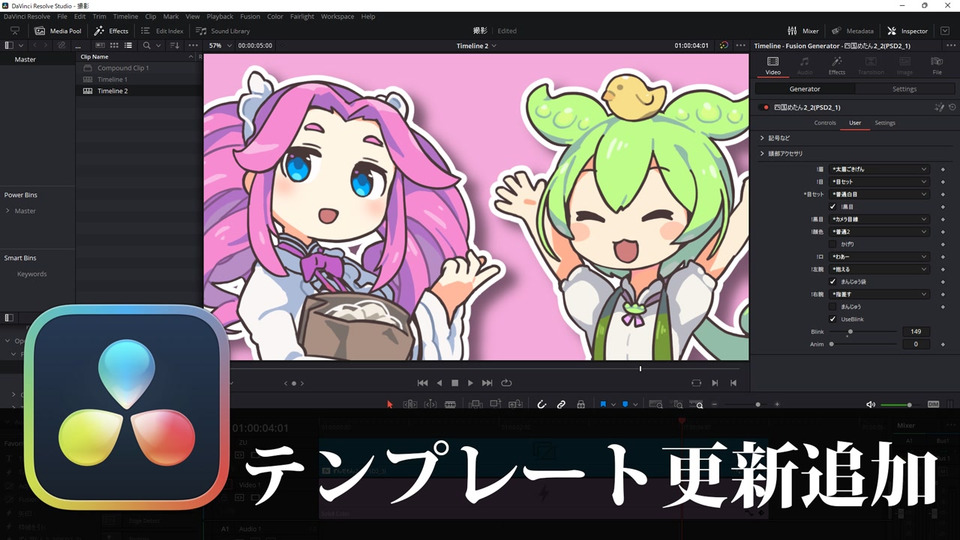Image resolution: width=960 pixels, height=540 pixels.
Task: Adjust the green volume slider
Action: click(x=899, y=405)
